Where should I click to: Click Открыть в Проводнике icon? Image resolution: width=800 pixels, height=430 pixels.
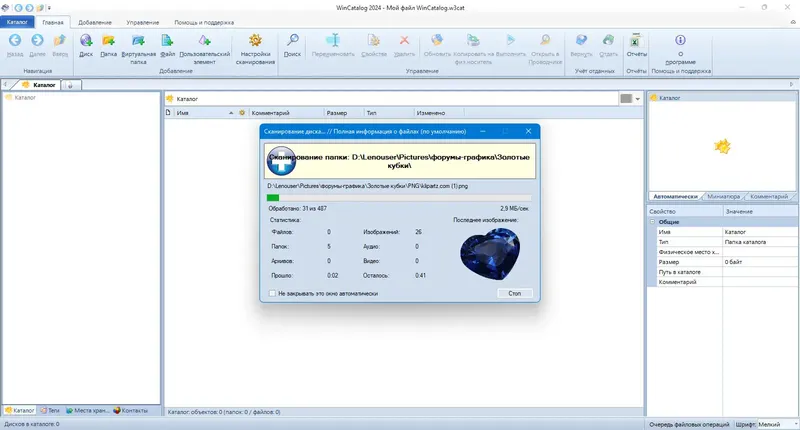point(545,40)
